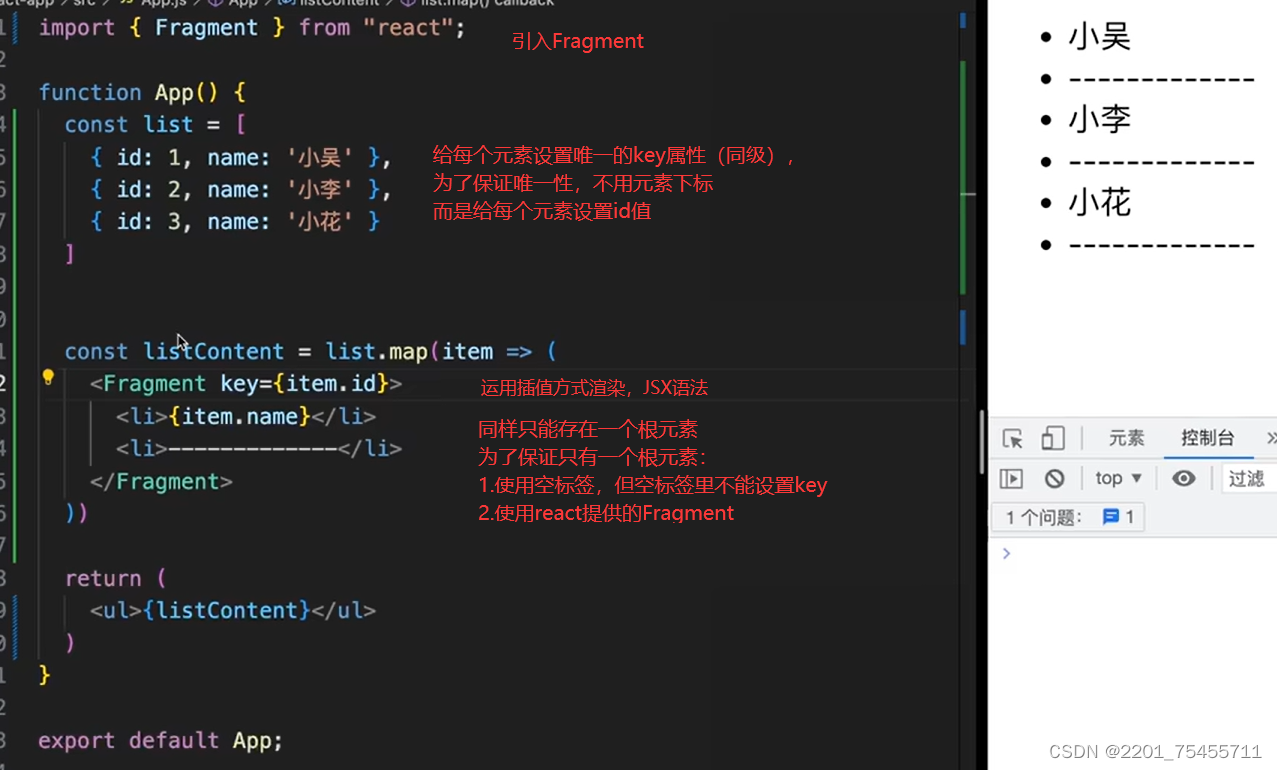1277x770 pixels.
Task: Click the App symbol icon in the breadcrumb
Action: tap(213, 3)
